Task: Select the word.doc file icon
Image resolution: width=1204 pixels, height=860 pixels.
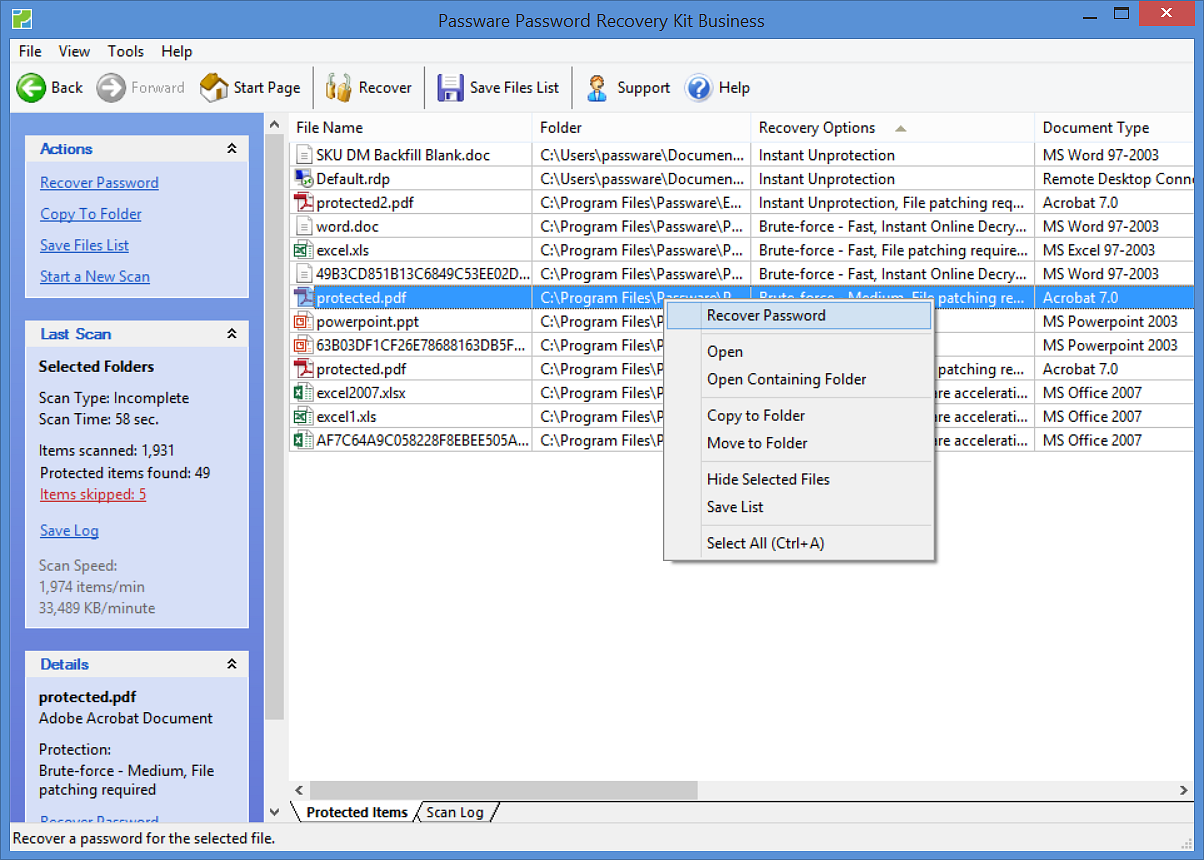Action: pos(304,227)
